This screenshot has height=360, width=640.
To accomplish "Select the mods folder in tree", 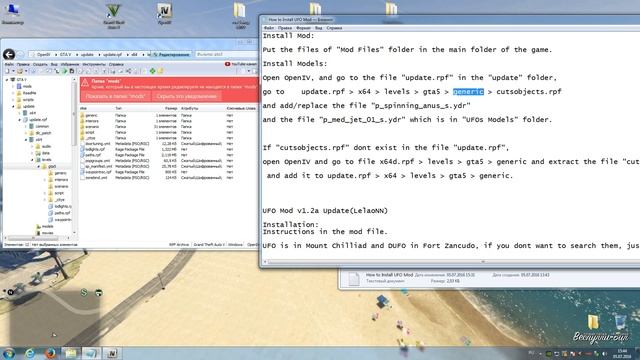I will point(27,86).
